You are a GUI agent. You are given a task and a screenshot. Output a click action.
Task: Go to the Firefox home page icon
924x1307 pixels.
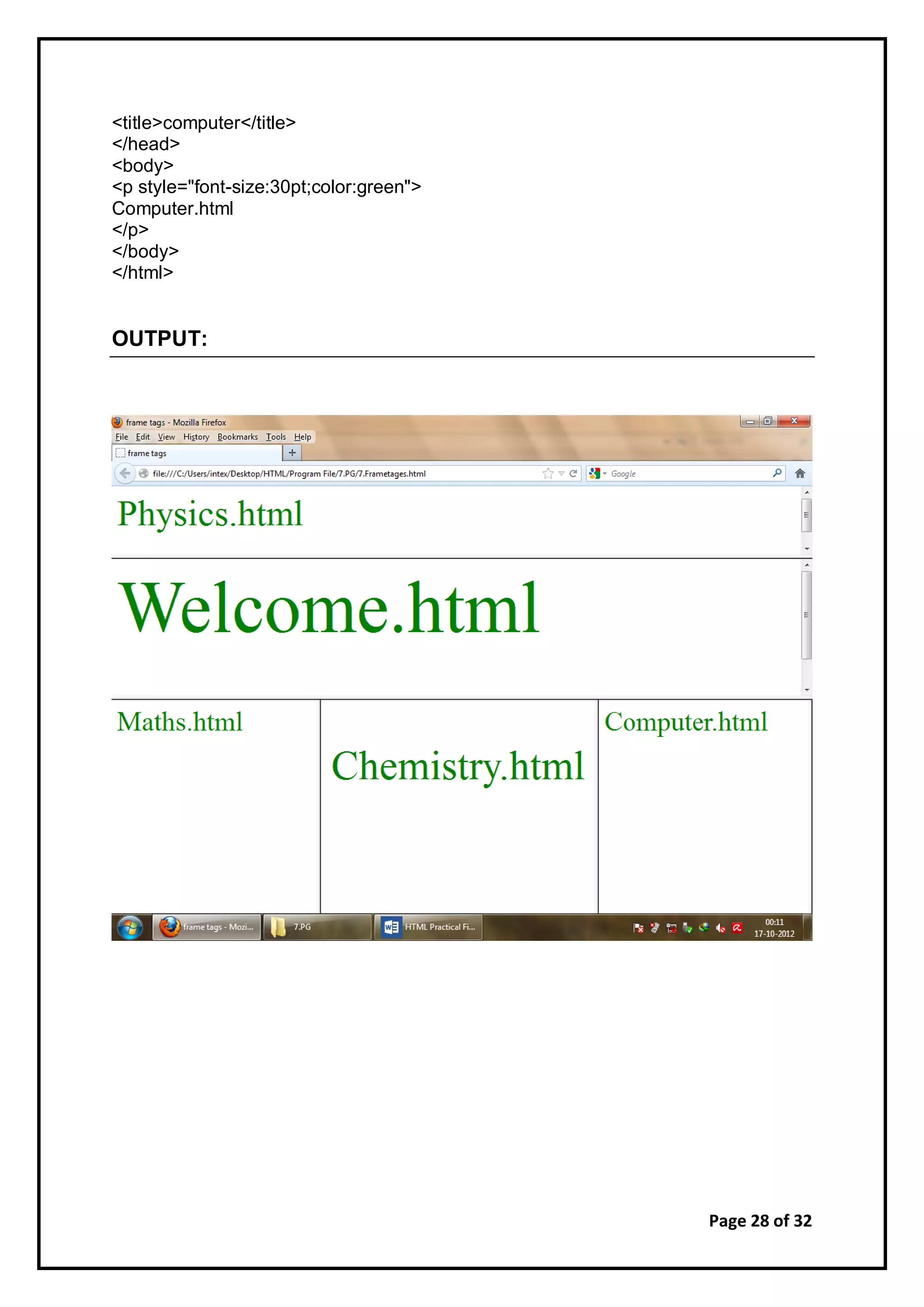(x=800, y=474)
